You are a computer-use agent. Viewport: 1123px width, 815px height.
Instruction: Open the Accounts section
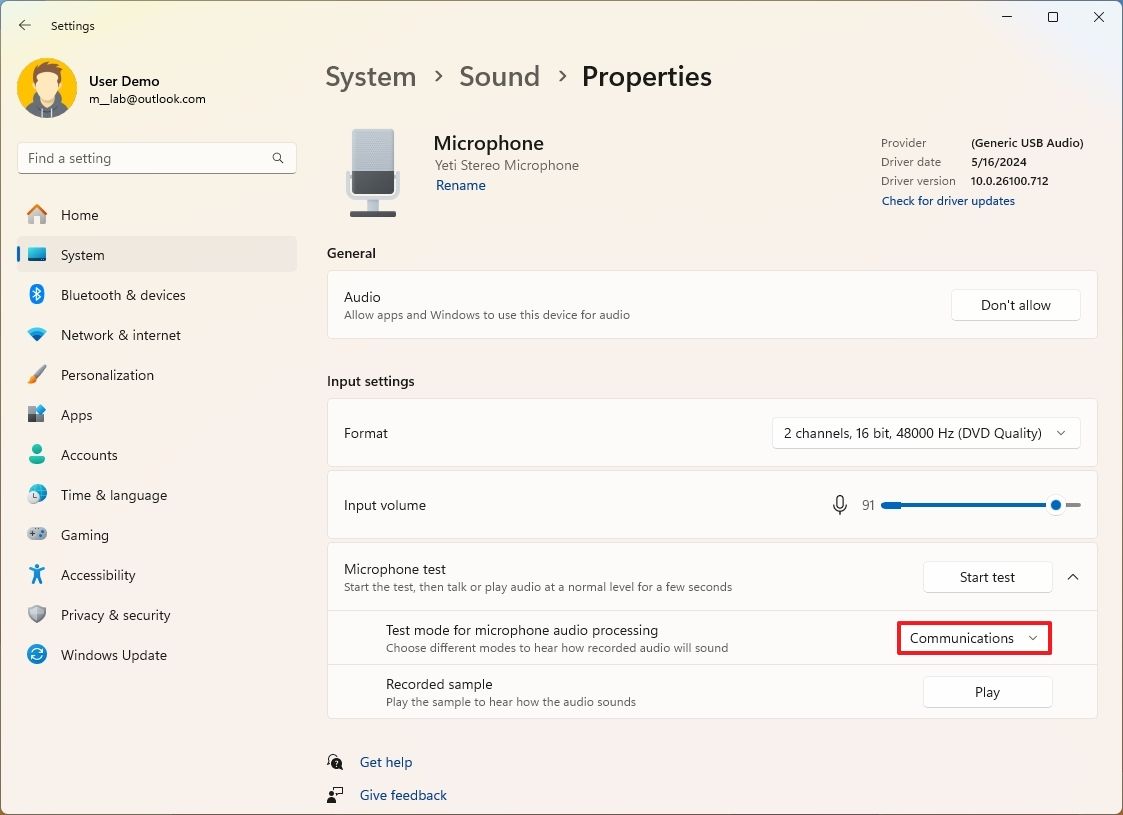(90, 455)
